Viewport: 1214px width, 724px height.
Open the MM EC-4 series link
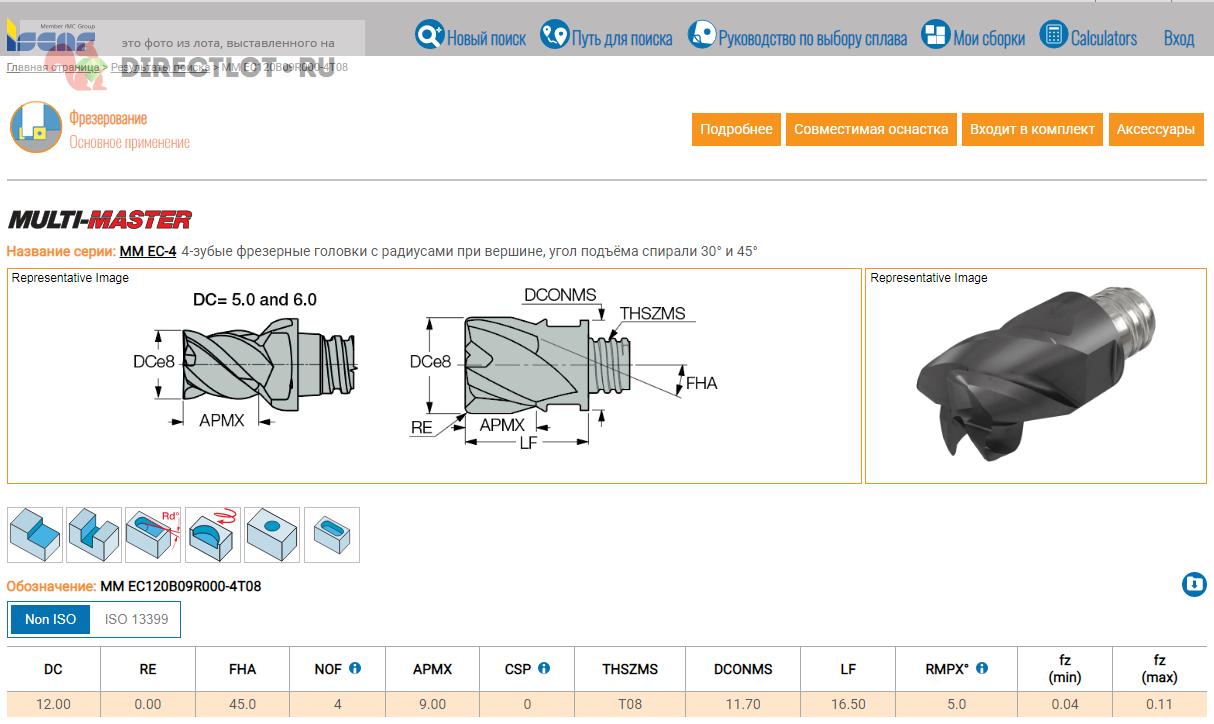click(148, 251)
